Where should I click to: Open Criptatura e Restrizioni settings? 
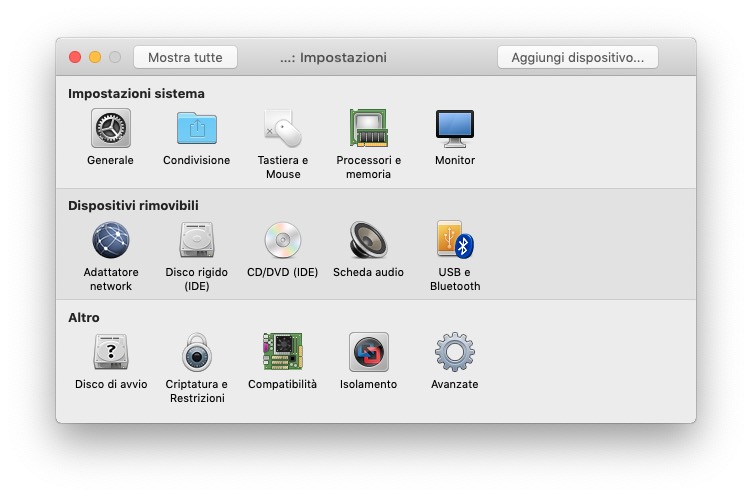tap(197, 353)
